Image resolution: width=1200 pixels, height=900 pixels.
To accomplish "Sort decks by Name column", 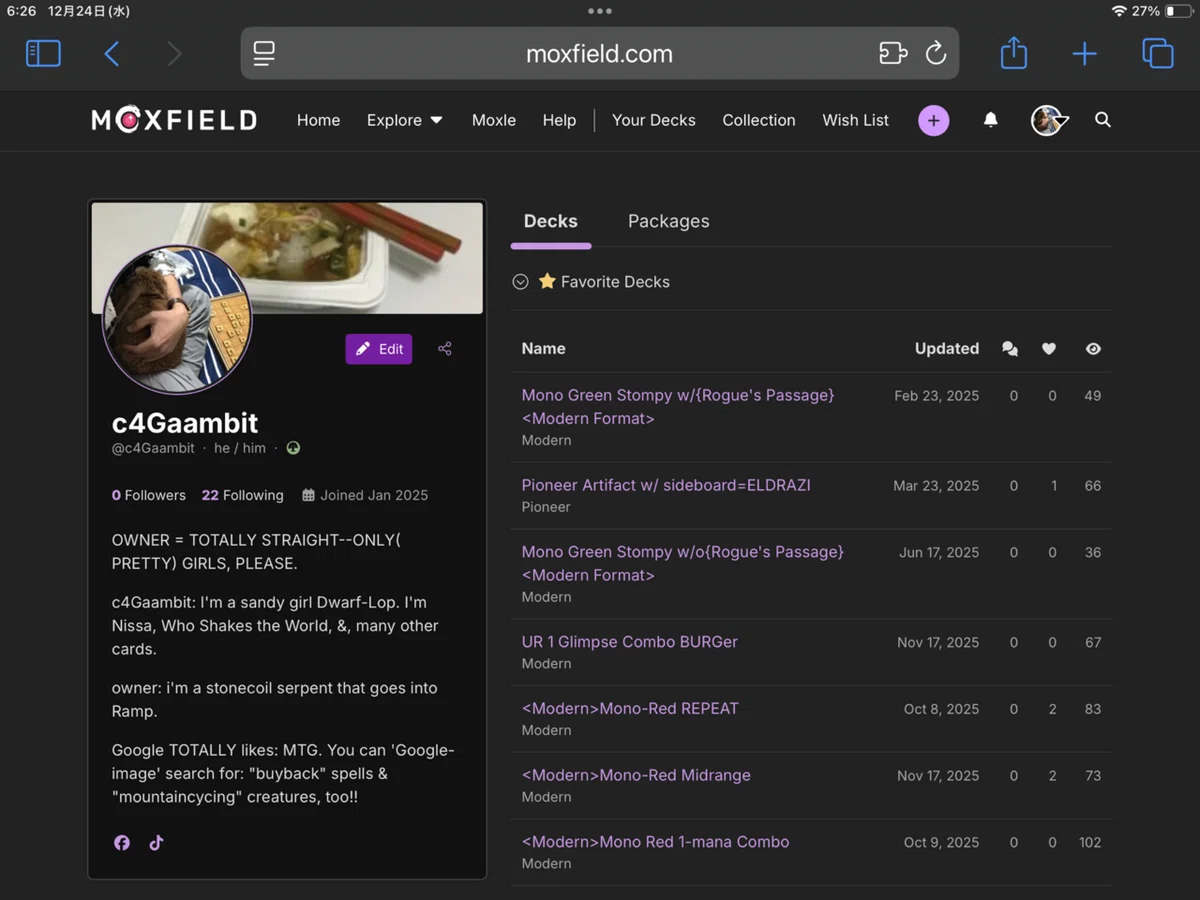I will point(544,349).
